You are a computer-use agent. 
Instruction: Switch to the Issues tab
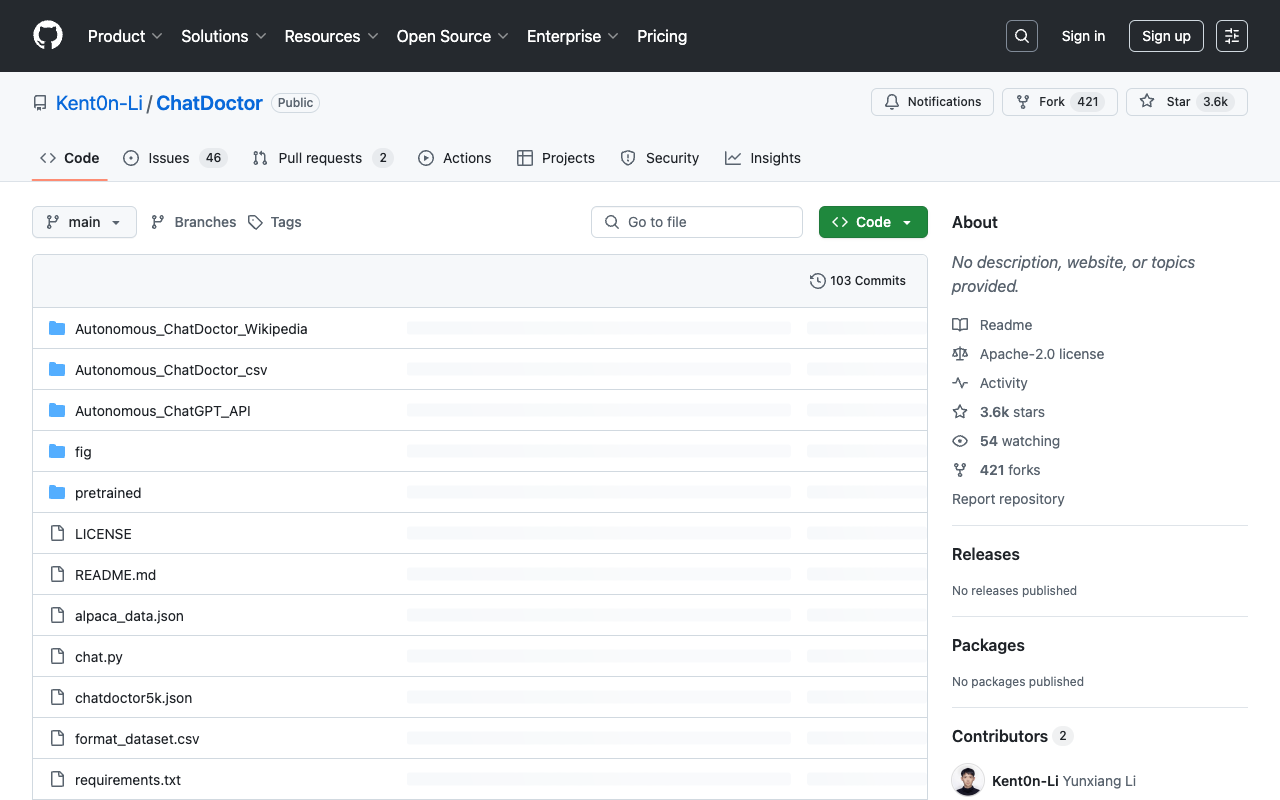click(175, 158)
